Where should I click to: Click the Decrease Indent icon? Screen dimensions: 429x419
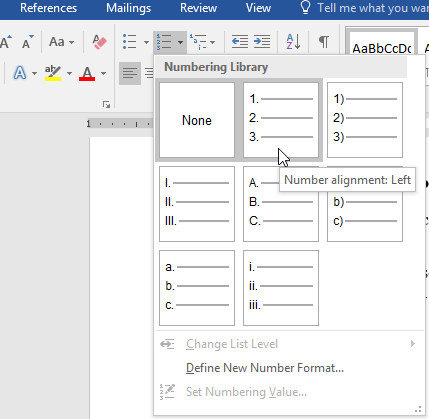coord(240,42)
